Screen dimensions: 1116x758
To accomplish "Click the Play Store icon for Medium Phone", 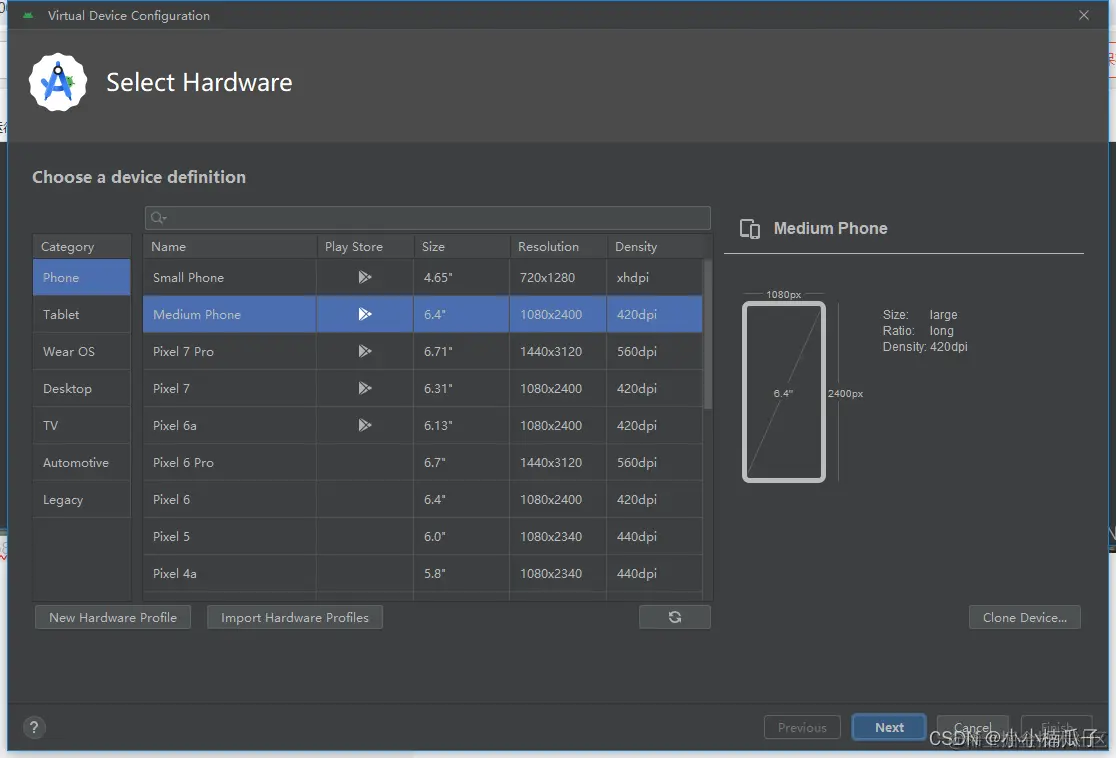I will tap(364, 314).
